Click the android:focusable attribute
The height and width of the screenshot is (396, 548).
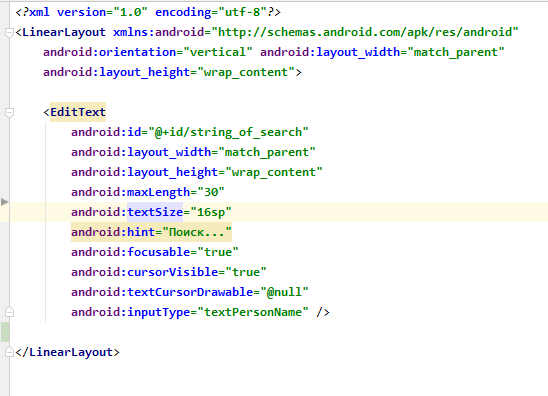point(130,252)
